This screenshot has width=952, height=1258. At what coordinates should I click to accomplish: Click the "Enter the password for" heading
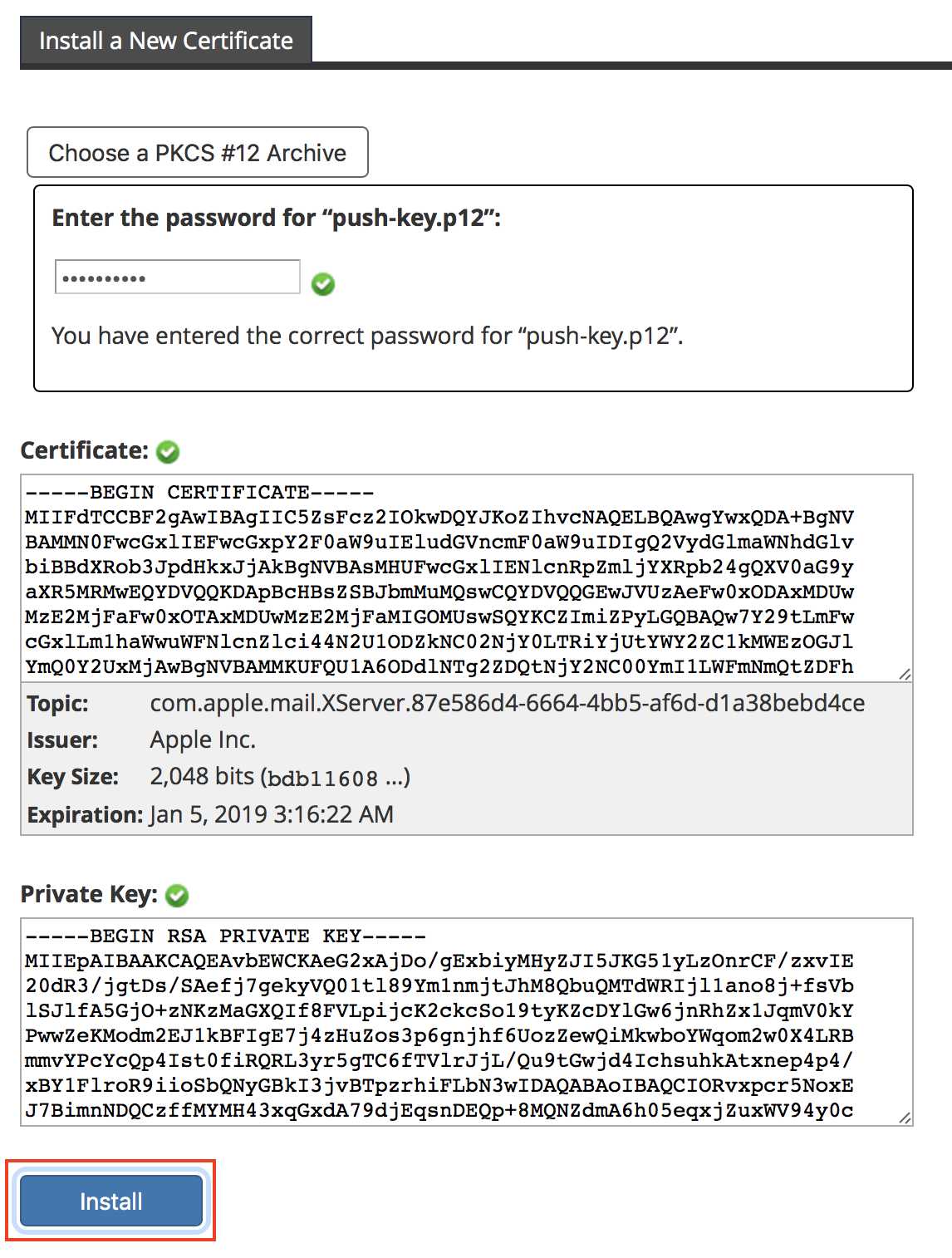click(276, 218)
